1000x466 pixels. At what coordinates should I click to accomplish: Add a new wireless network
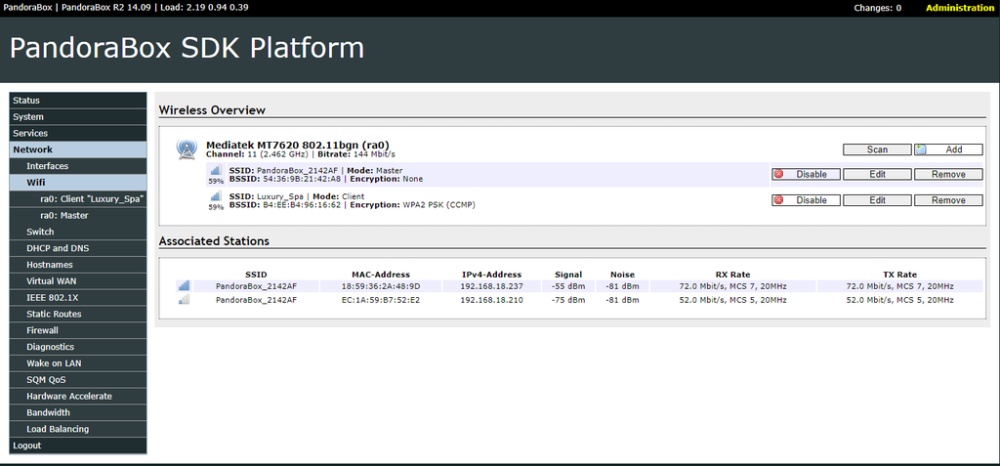[948, 149]
